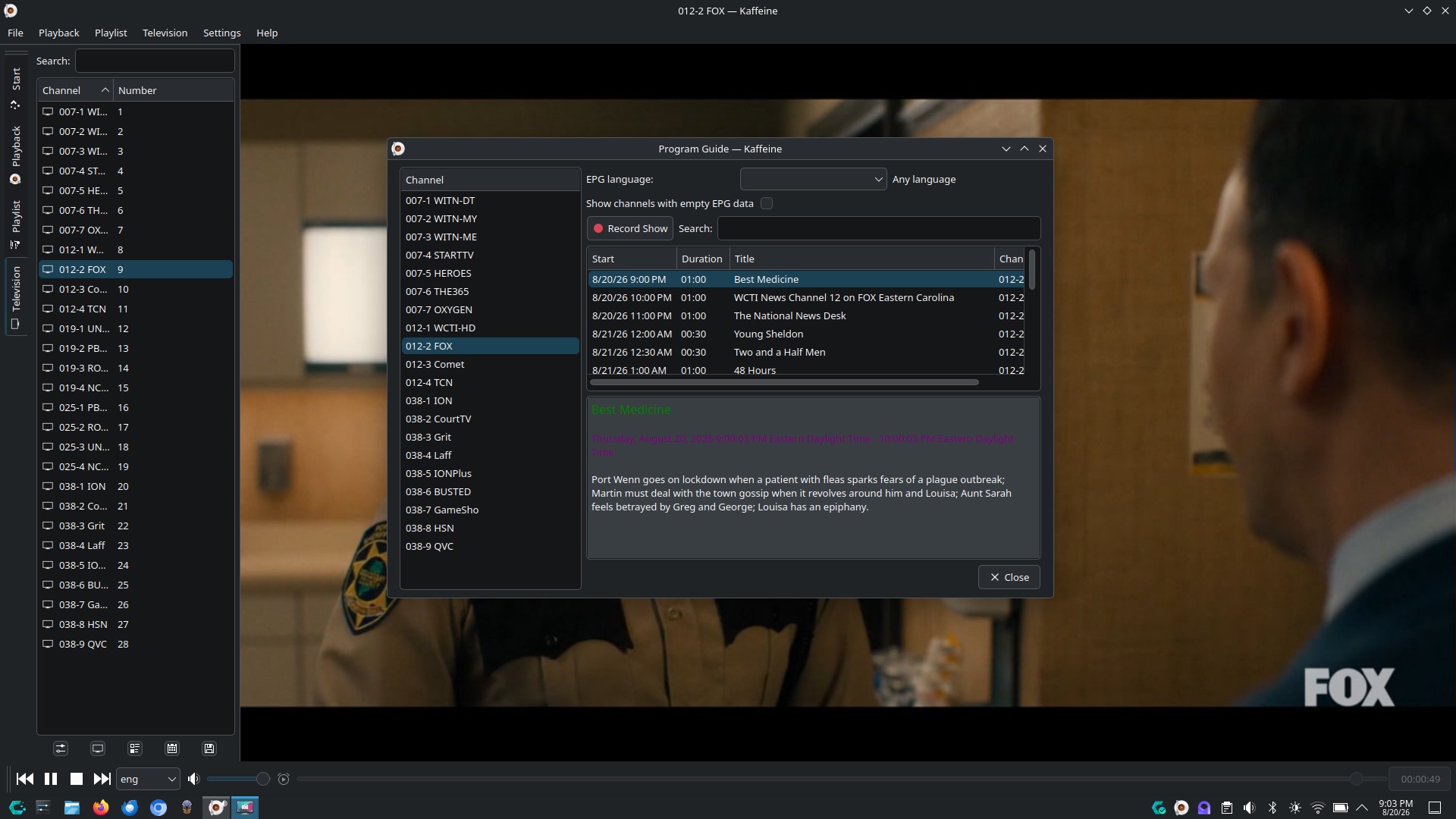Switch to the Playlist sidebar tab
The width and height of the screenshot is (1456, 819).
[15, 224]
